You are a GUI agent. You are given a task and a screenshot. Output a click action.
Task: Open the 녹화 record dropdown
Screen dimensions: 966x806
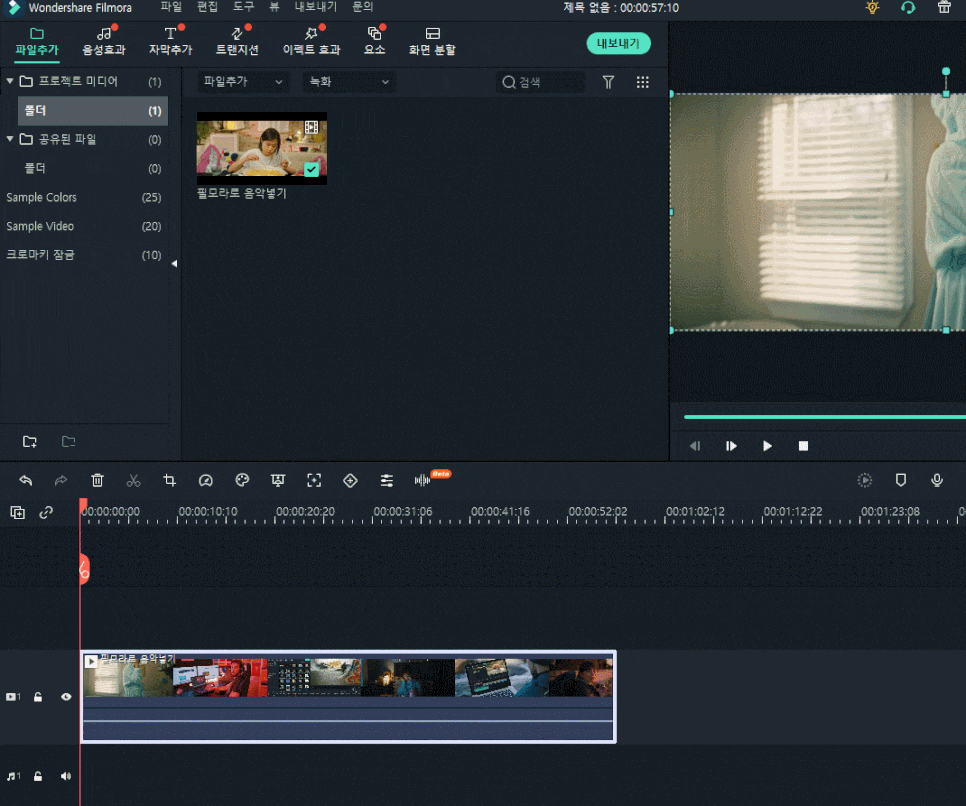click(349, 81)
